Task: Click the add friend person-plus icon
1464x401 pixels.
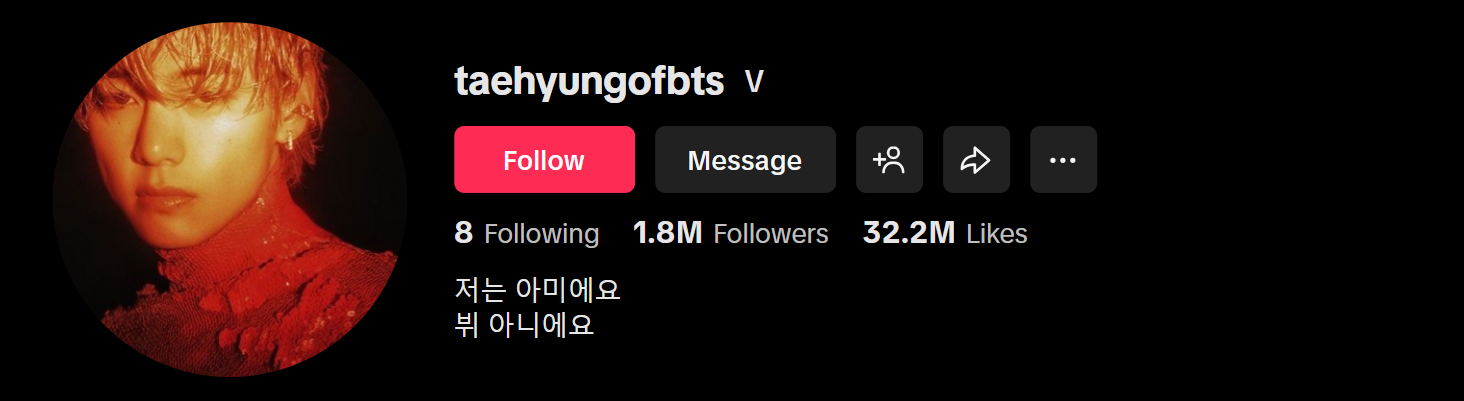Action: [x=889, y=160]
